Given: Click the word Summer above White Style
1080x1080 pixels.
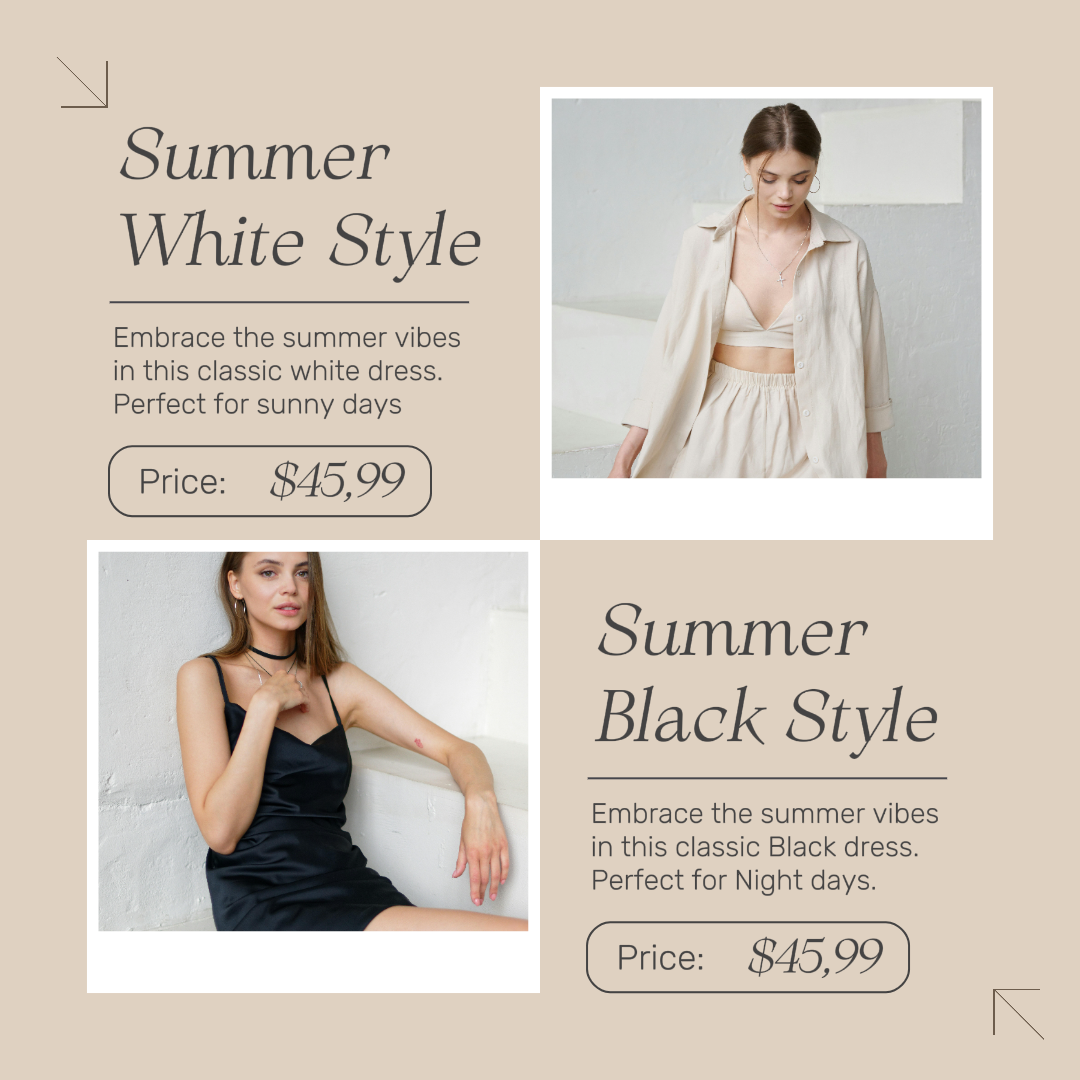Looking at the screenshot, I should click(x=254, y=154).
